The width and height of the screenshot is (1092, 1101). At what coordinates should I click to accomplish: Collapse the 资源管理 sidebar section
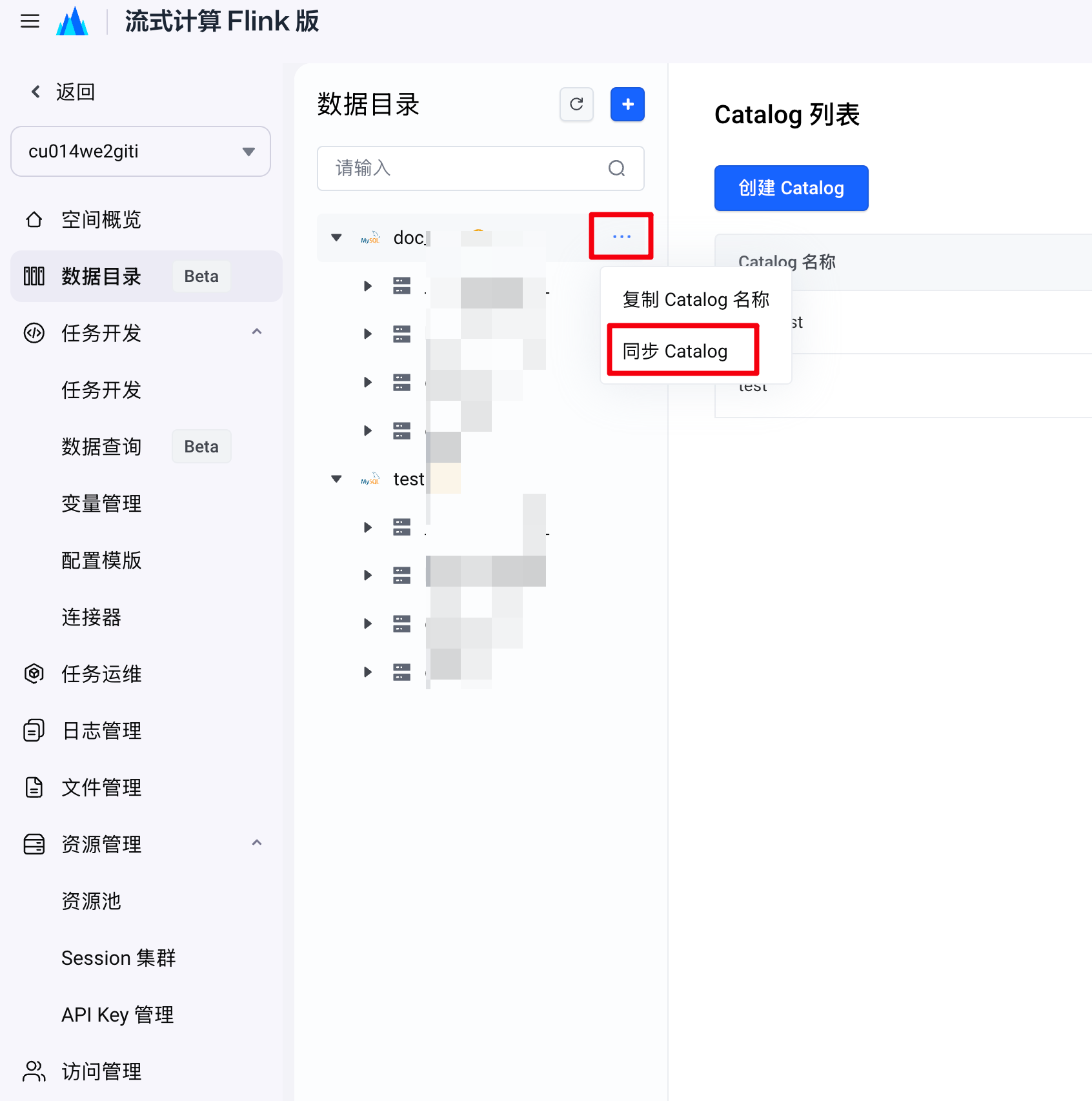point(257,843)
